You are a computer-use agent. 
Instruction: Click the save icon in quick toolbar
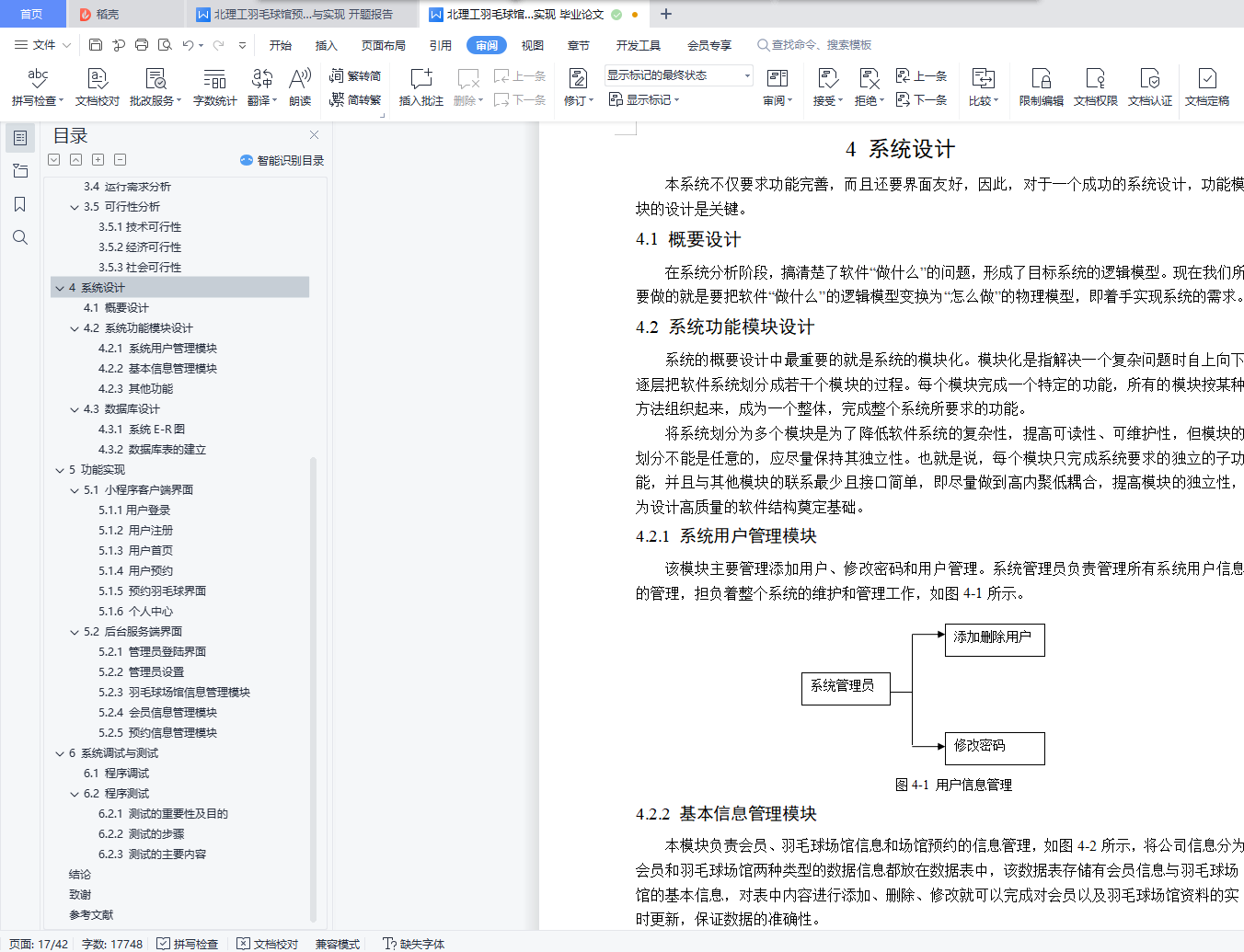click(x=96, y=44)
